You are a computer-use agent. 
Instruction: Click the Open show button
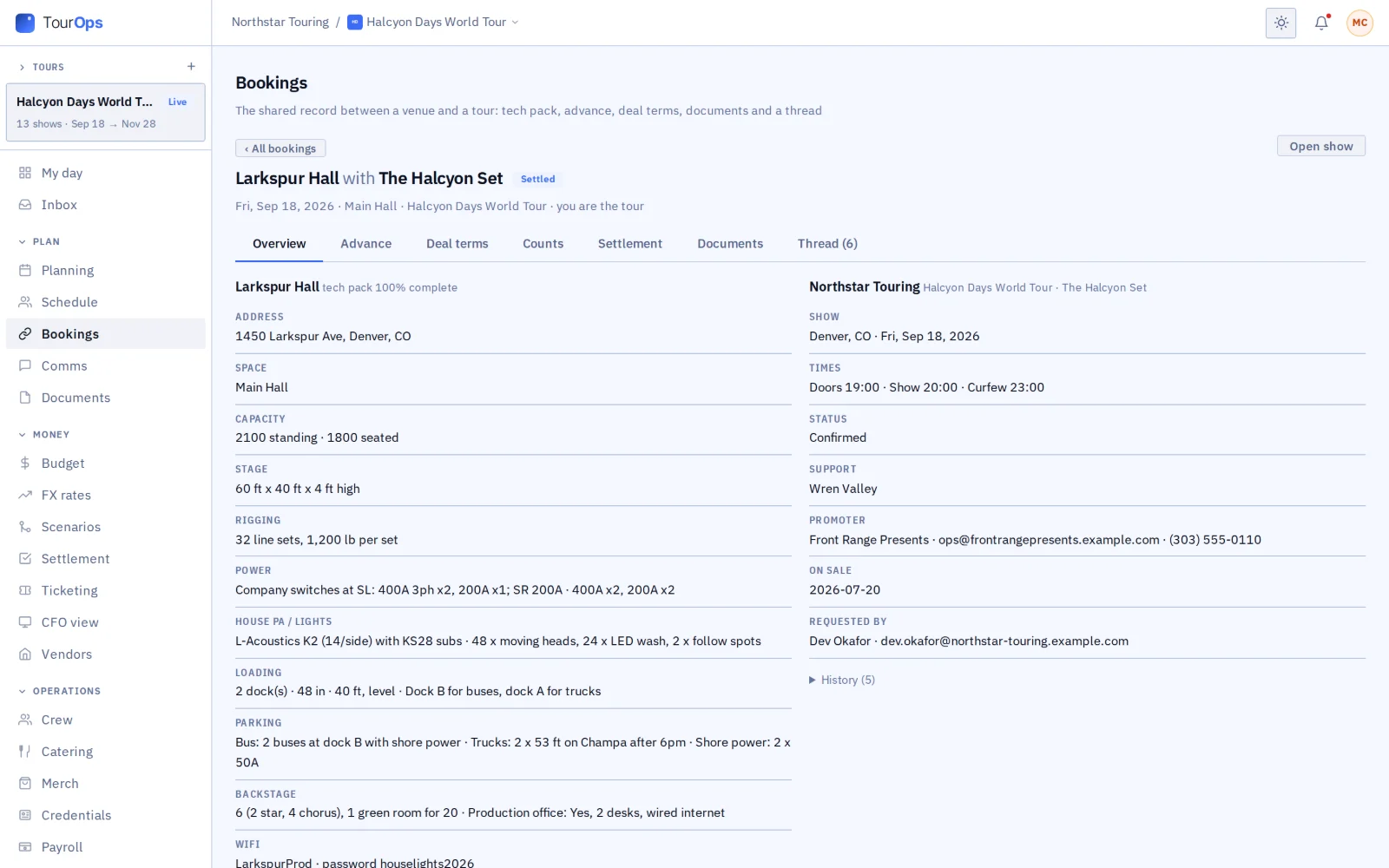click(1320, 146)
